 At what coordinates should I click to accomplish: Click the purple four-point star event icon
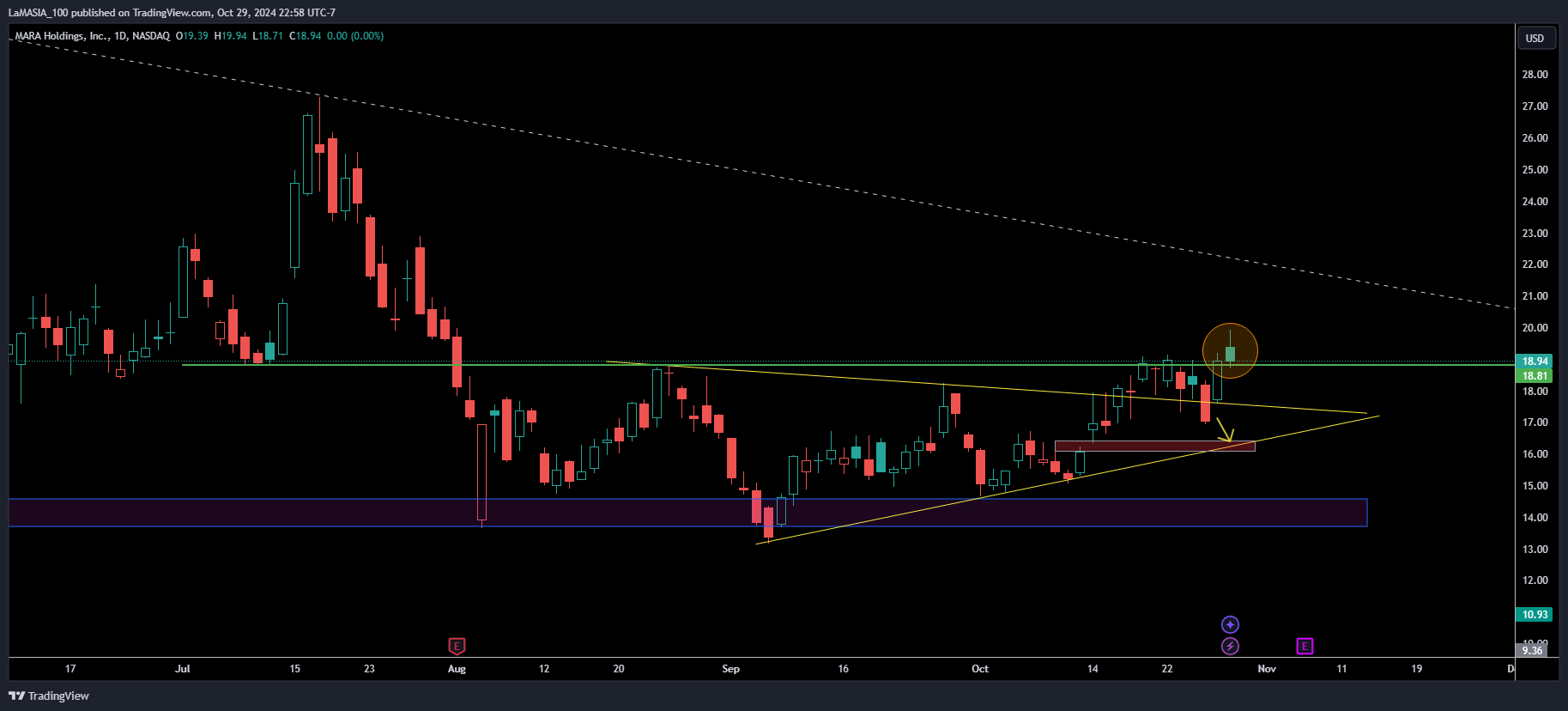pos(1230,624)
